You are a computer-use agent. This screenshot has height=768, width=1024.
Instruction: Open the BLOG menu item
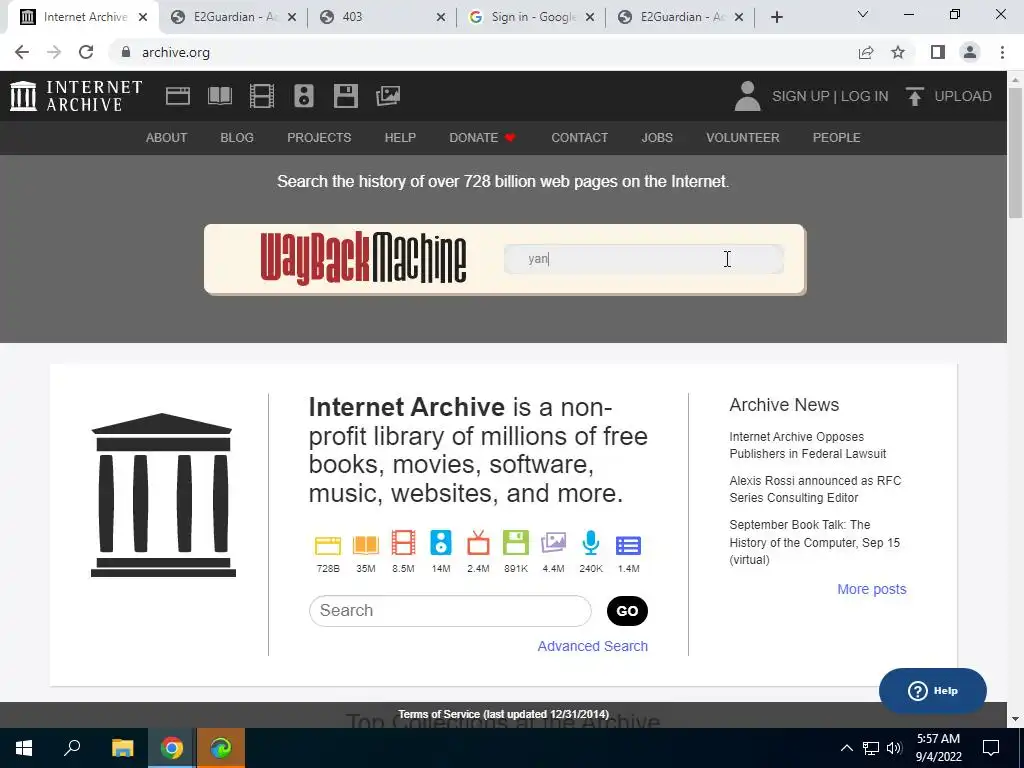point(237,138)
